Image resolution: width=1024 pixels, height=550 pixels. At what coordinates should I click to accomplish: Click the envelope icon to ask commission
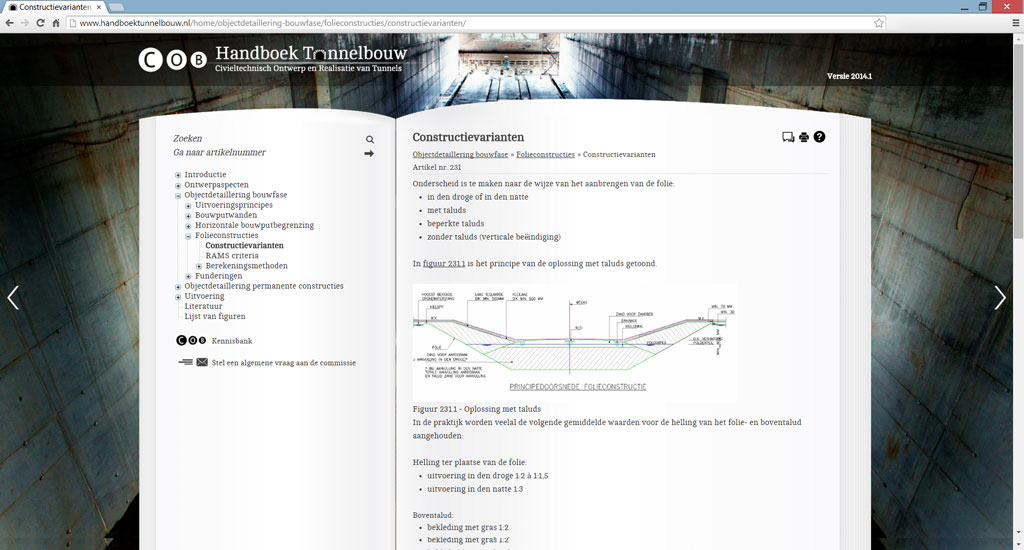coord(202,362)
